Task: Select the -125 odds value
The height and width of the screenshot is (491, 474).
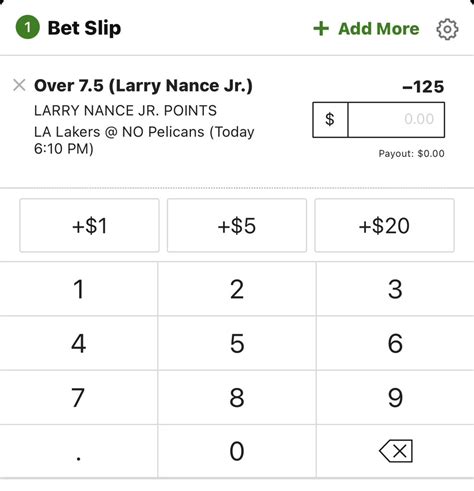Action: [x=423, y=87]
